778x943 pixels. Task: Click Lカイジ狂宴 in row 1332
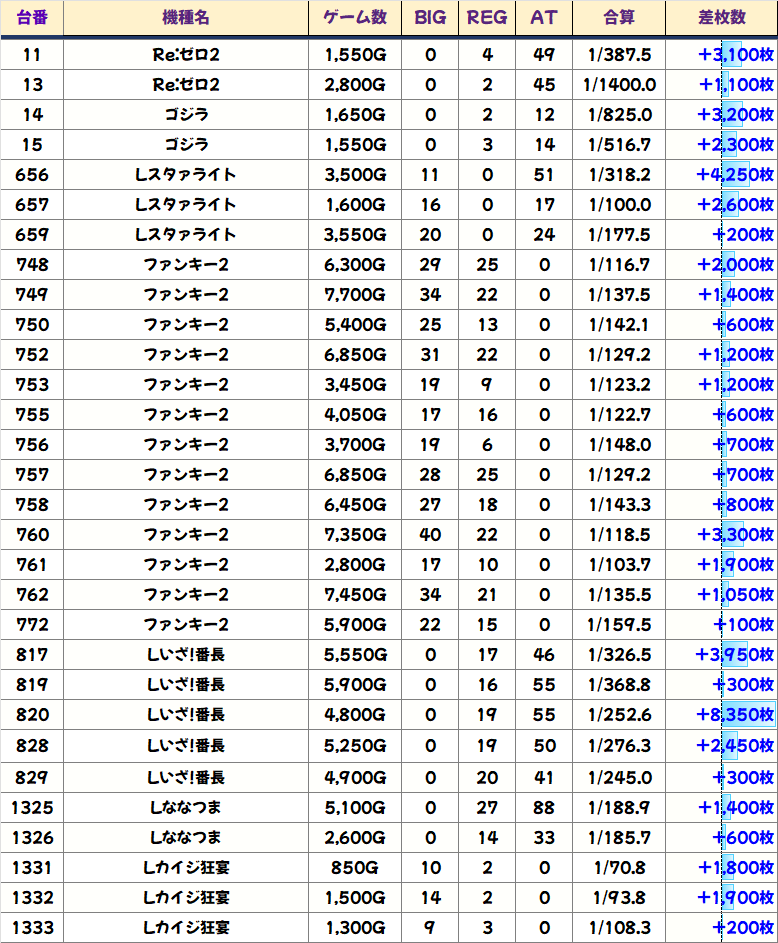point(186,898)
